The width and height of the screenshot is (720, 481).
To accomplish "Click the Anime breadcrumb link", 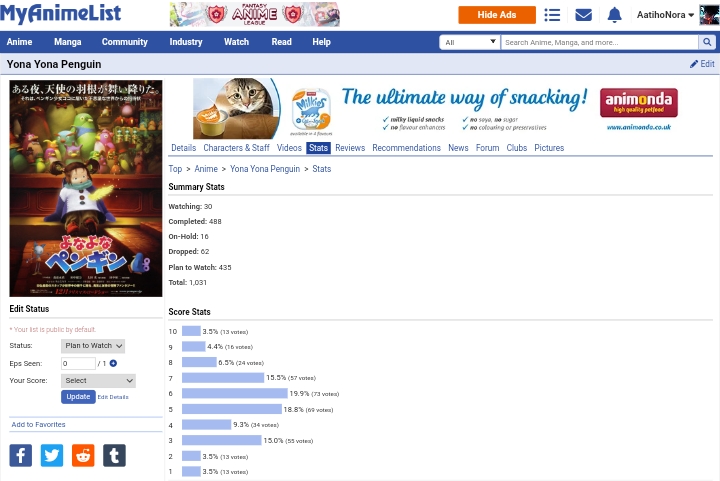I will [206, 169].
